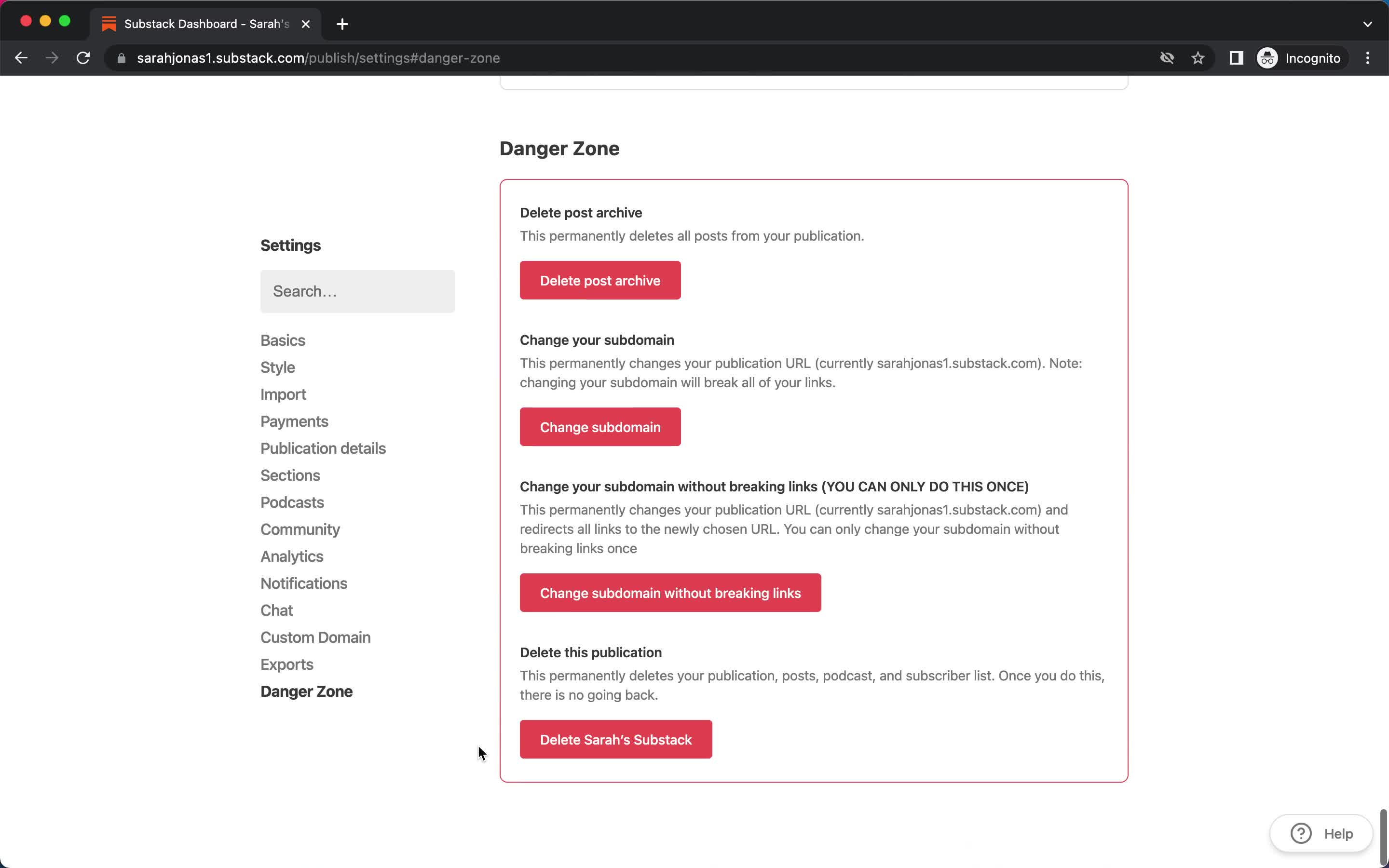Go to Sections settings
The width and height of the screenshot is (1389, 868).
click(x=290, y=475)
